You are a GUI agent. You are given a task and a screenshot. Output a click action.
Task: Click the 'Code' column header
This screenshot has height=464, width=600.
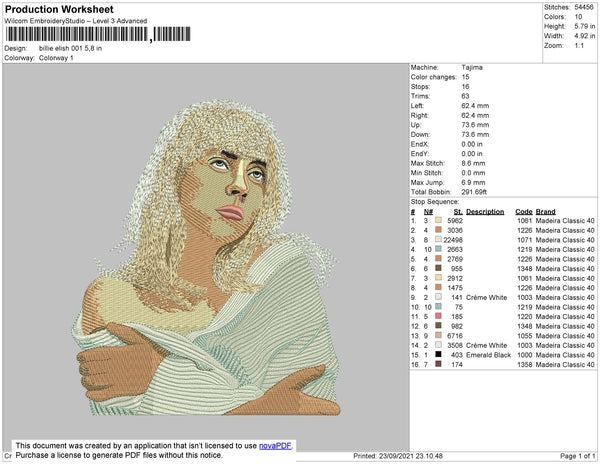point(524,212)
